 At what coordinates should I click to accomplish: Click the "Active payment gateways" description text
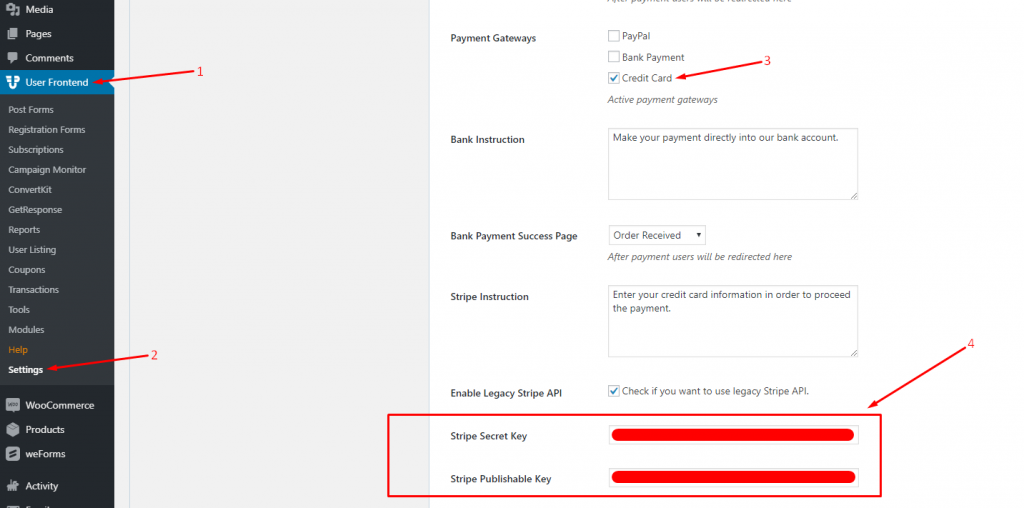(x=662, y=100)
